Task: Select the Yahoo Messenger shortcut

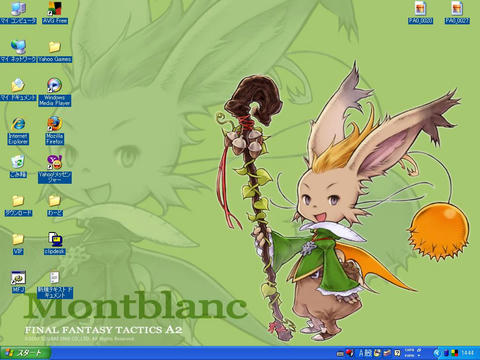Action: click(x=55, y=169)
